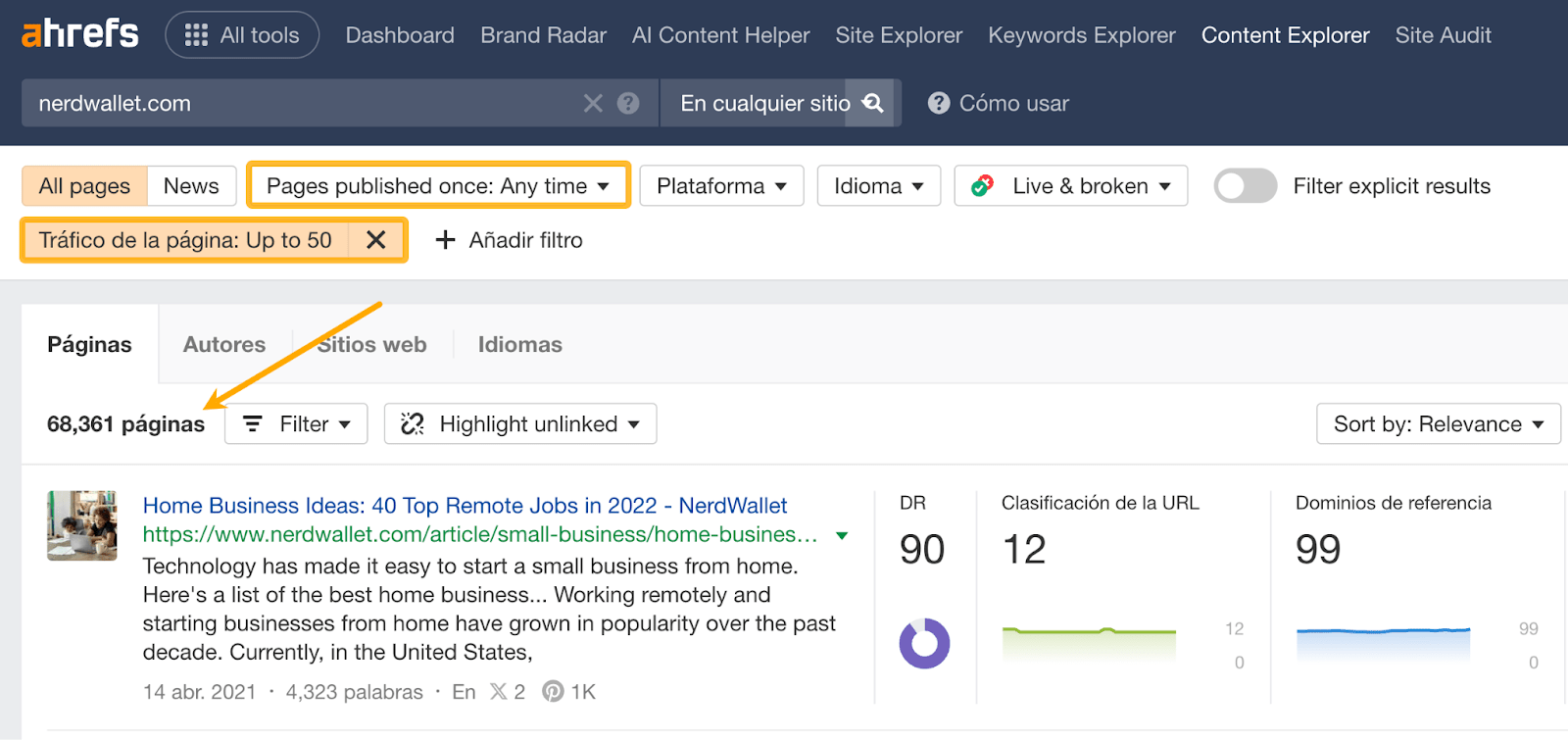Open Pages published once dropdown
The height and width of the screenshot is (740, 1568).
click(438, 185)
